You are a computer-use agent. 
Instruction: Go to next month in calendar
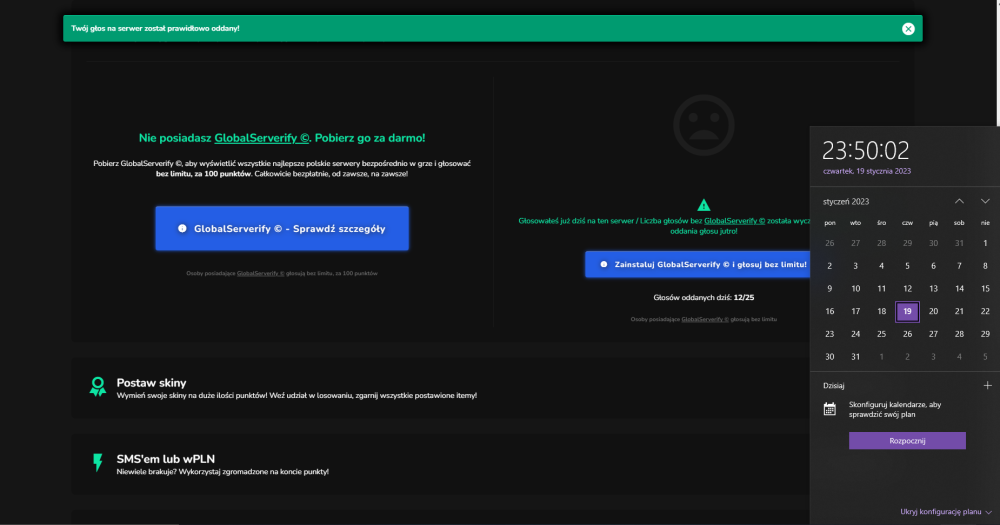985,201
